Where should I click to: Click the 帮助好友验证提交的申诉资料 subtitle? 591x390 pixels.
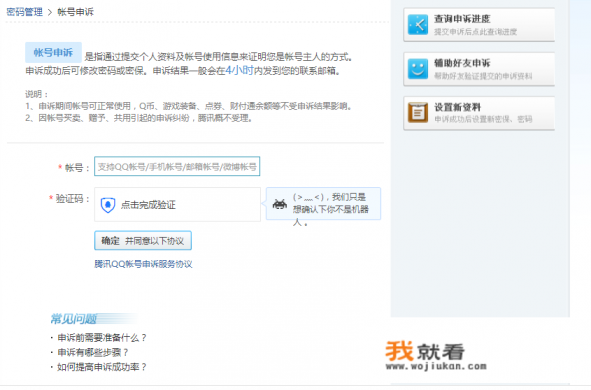coord(483,76)
